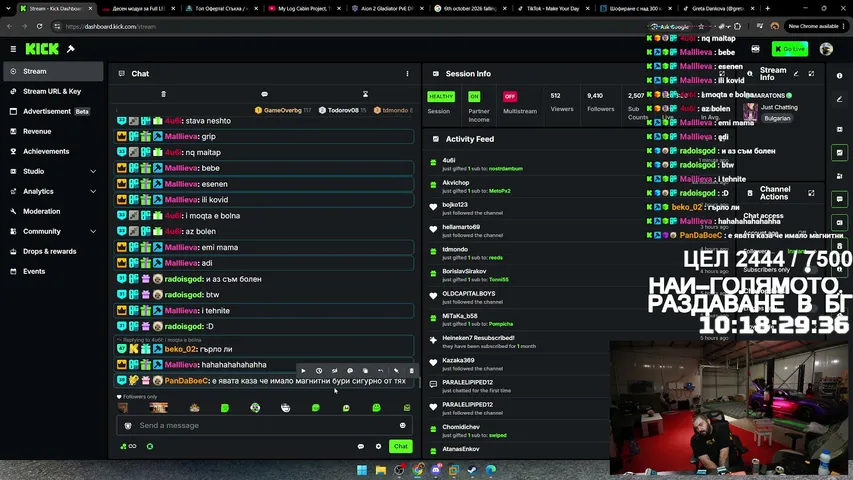Click the speech bubble icon in chat top bar
The height and width of the screenshot is (480, 853).
click(x=264, y=94)
